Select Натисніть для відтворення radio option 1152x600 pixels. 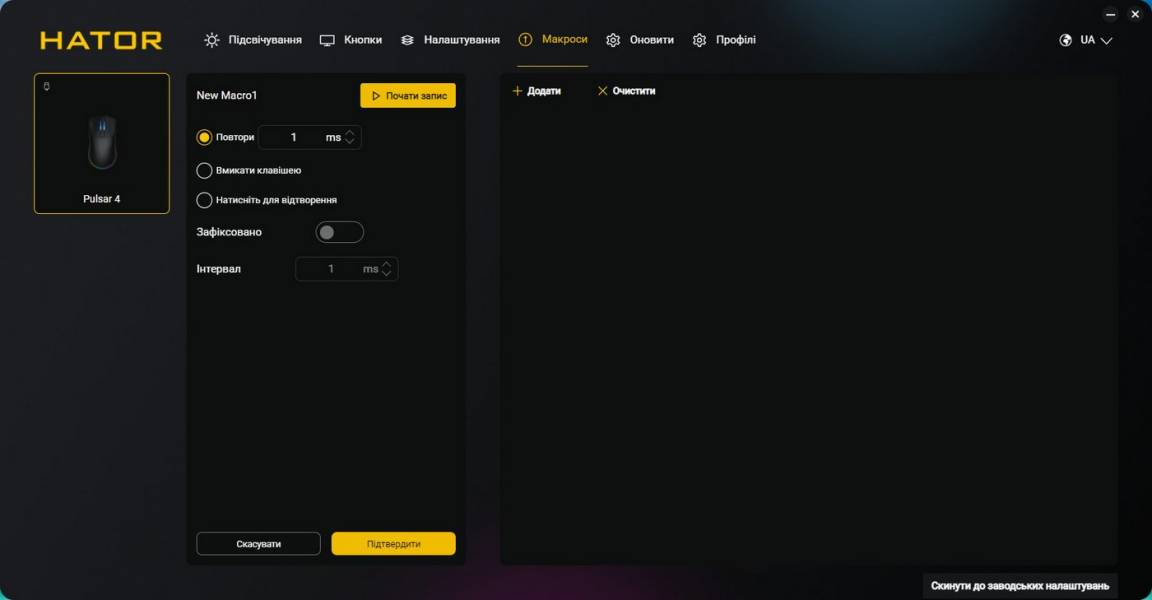(204, 200)
